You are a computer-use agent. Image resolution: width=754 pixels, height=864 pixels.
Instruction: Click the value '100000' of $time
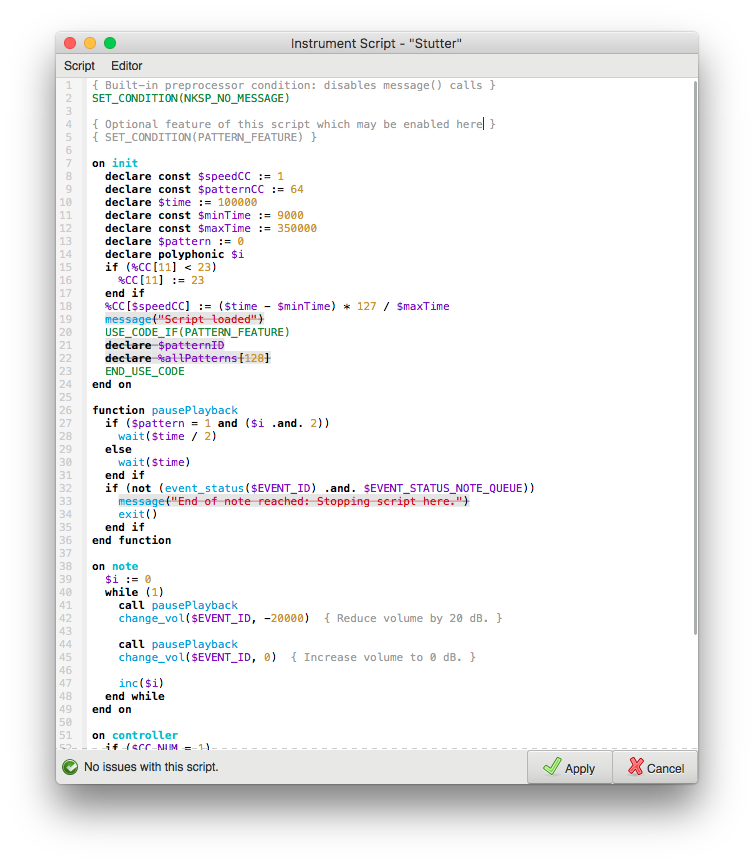pos(237,202)
